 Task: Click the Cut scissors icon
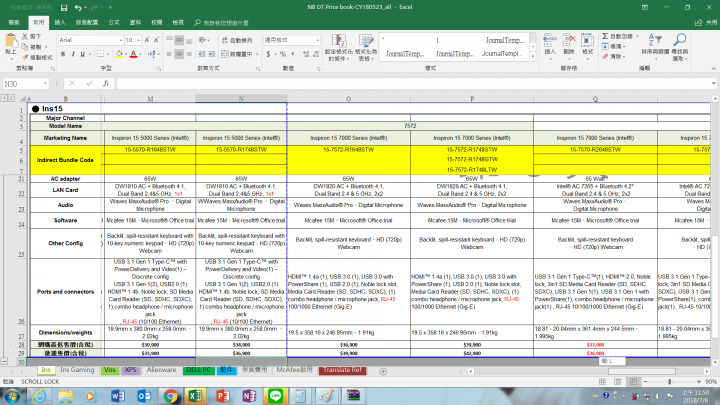pos(25,36)
